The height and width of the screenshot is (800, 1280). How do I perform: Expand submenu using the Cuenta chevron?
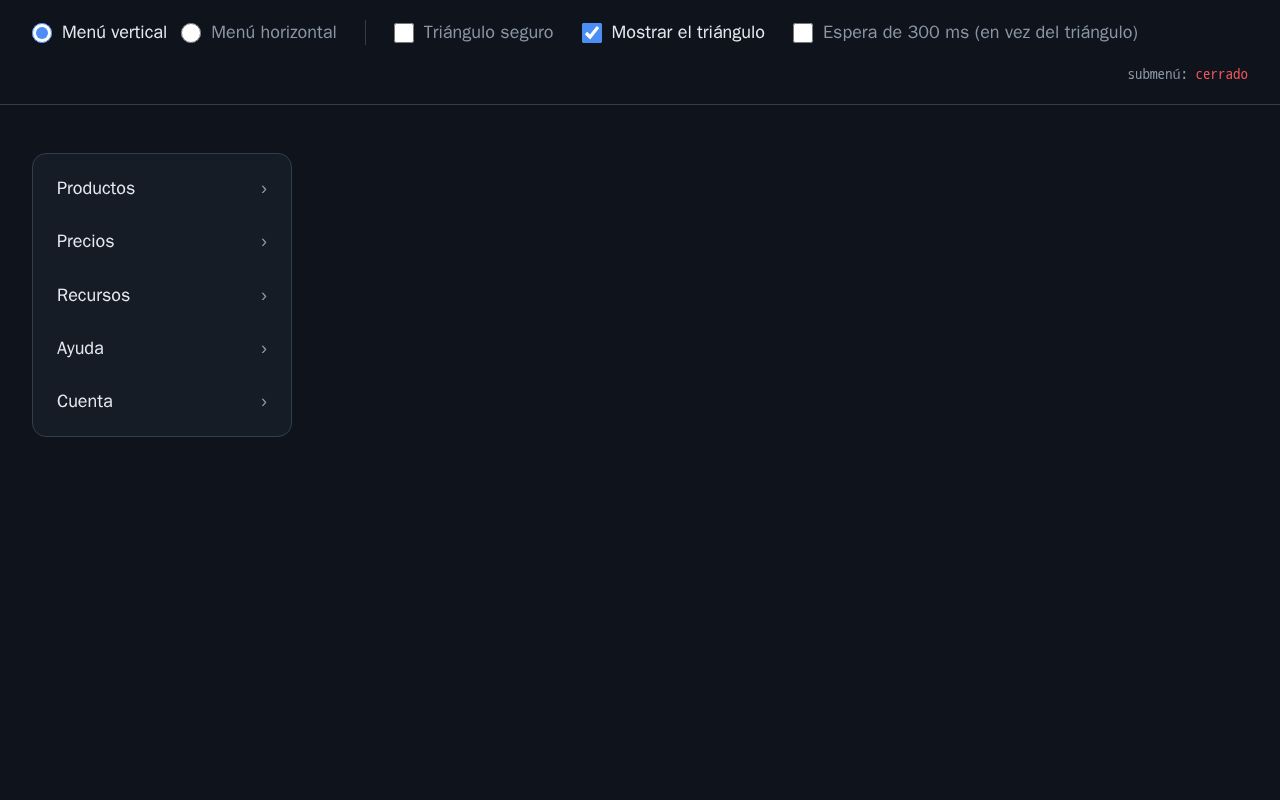click(x=264, y=402)
